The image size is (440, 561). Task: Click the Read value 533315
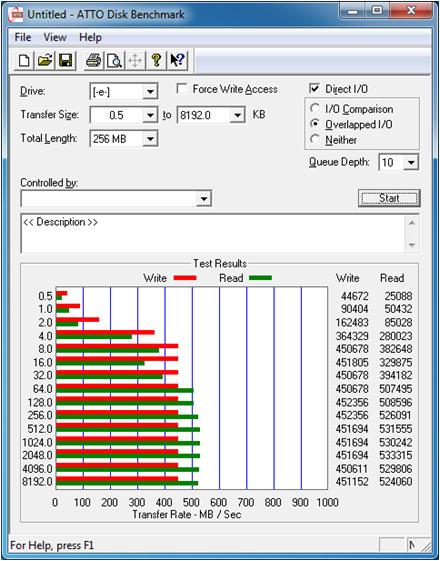[396, 455]
